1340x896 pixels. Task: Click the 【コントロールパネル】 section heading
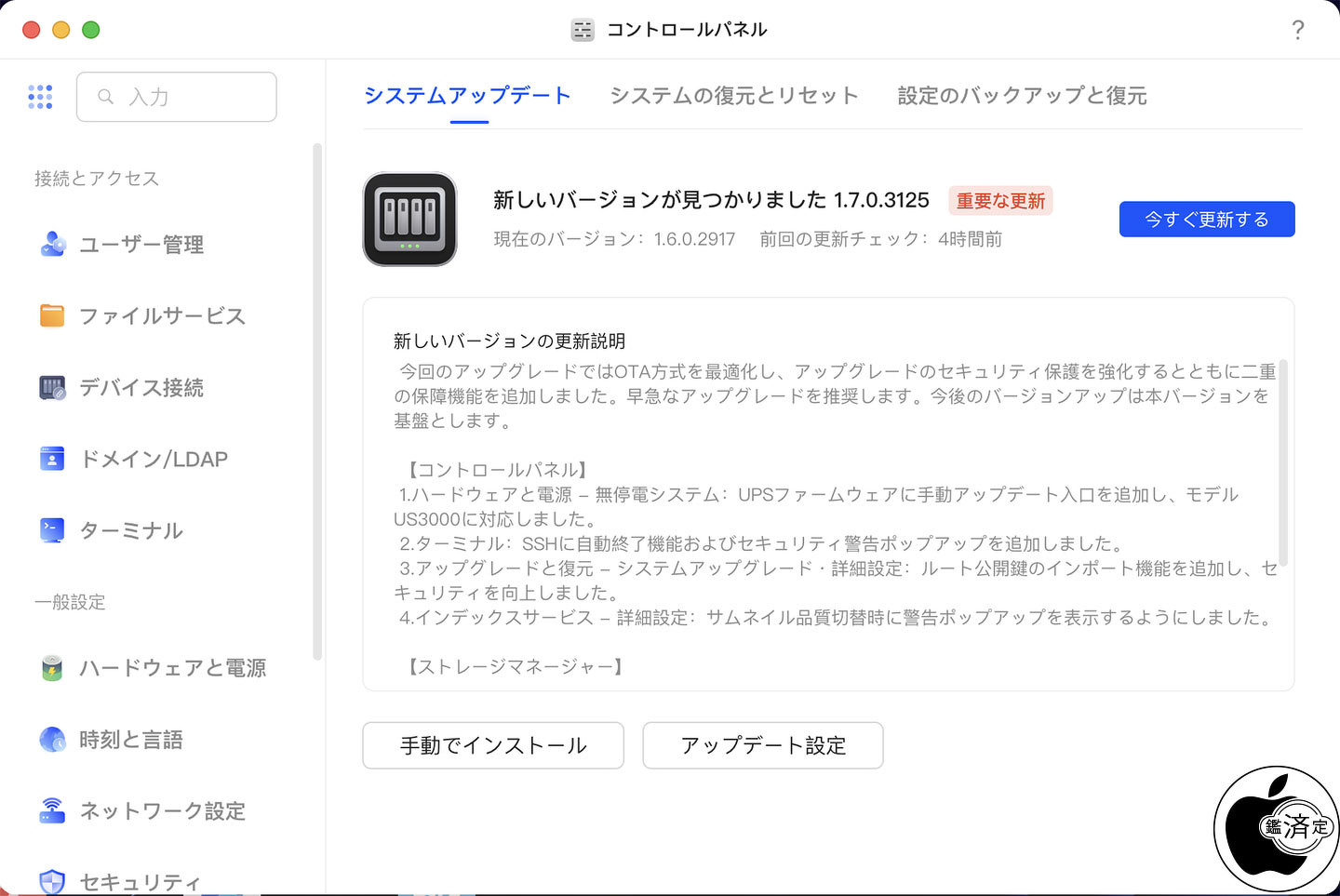(x=496, y=470)
